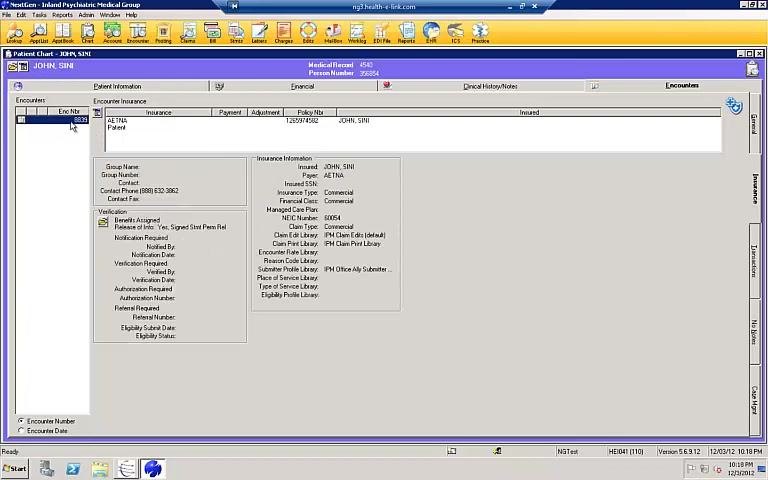Switch to Patient Information tab

(x=117, y=86)
